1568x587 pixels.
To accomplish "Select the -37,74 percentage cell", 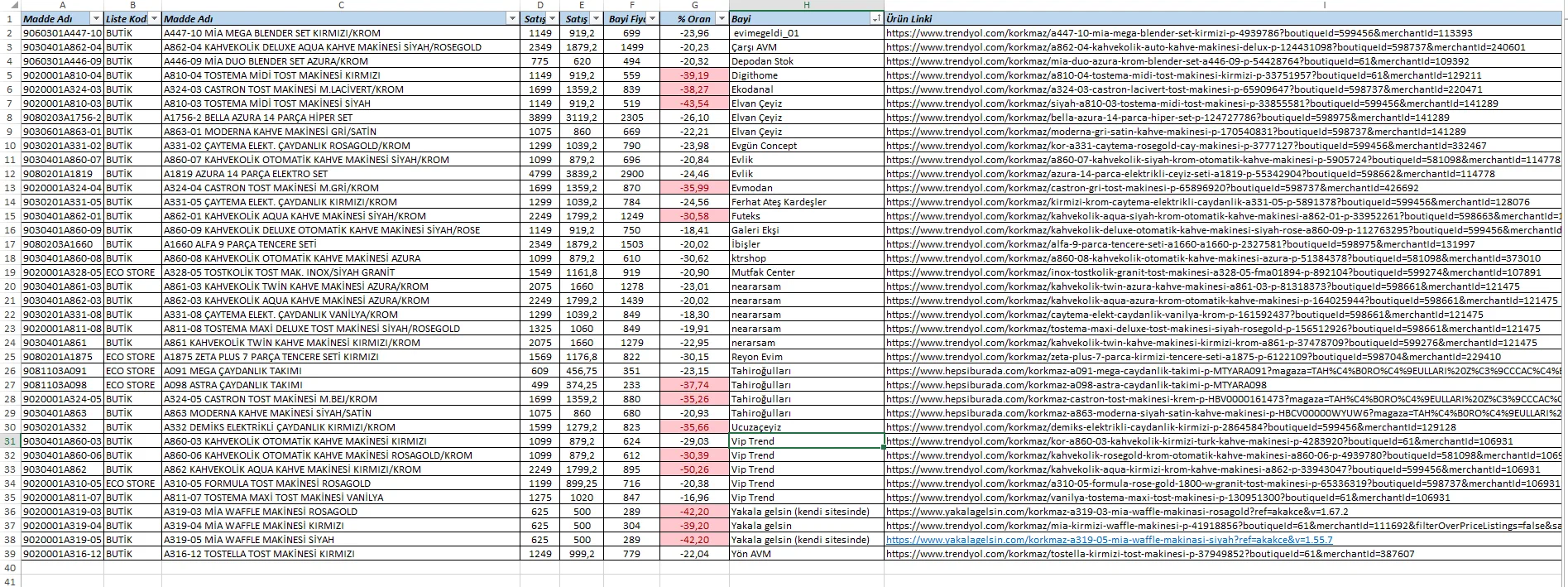I will 694,385.
